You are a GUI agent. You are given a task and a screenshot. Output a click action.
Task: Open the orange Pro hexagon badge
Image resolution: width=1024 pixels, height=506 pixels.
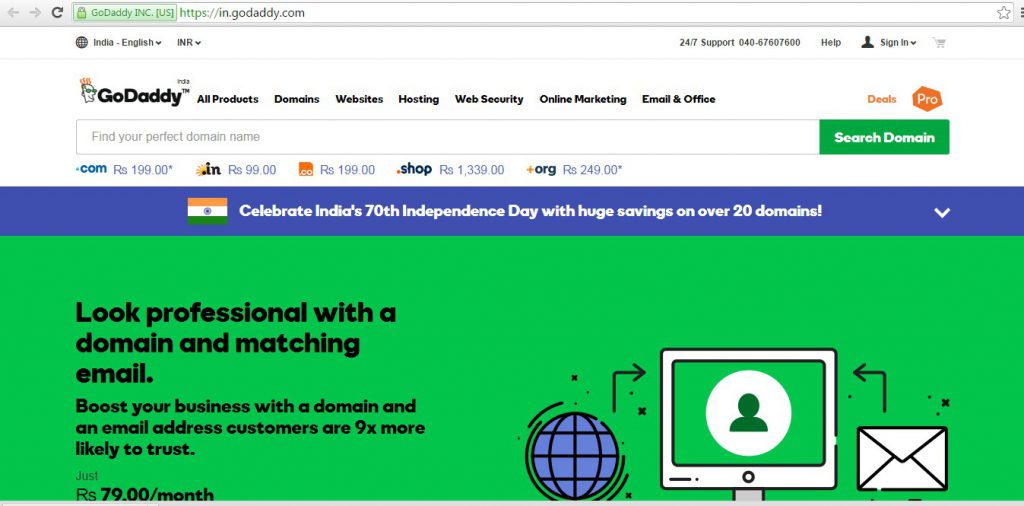(927, 99)
